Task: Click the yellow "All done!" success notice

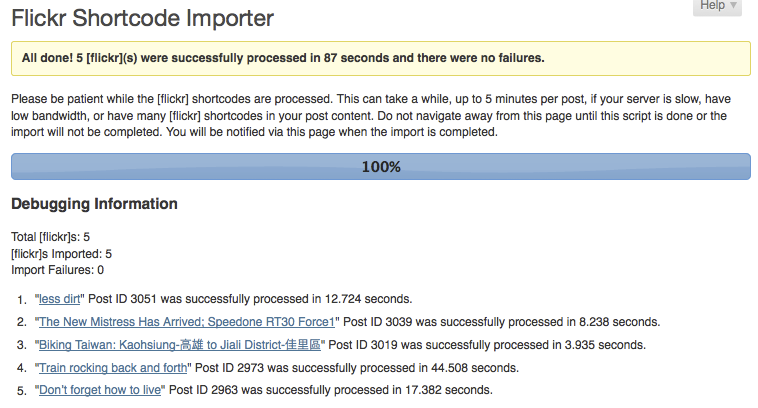Action: (x=381, y=58)
